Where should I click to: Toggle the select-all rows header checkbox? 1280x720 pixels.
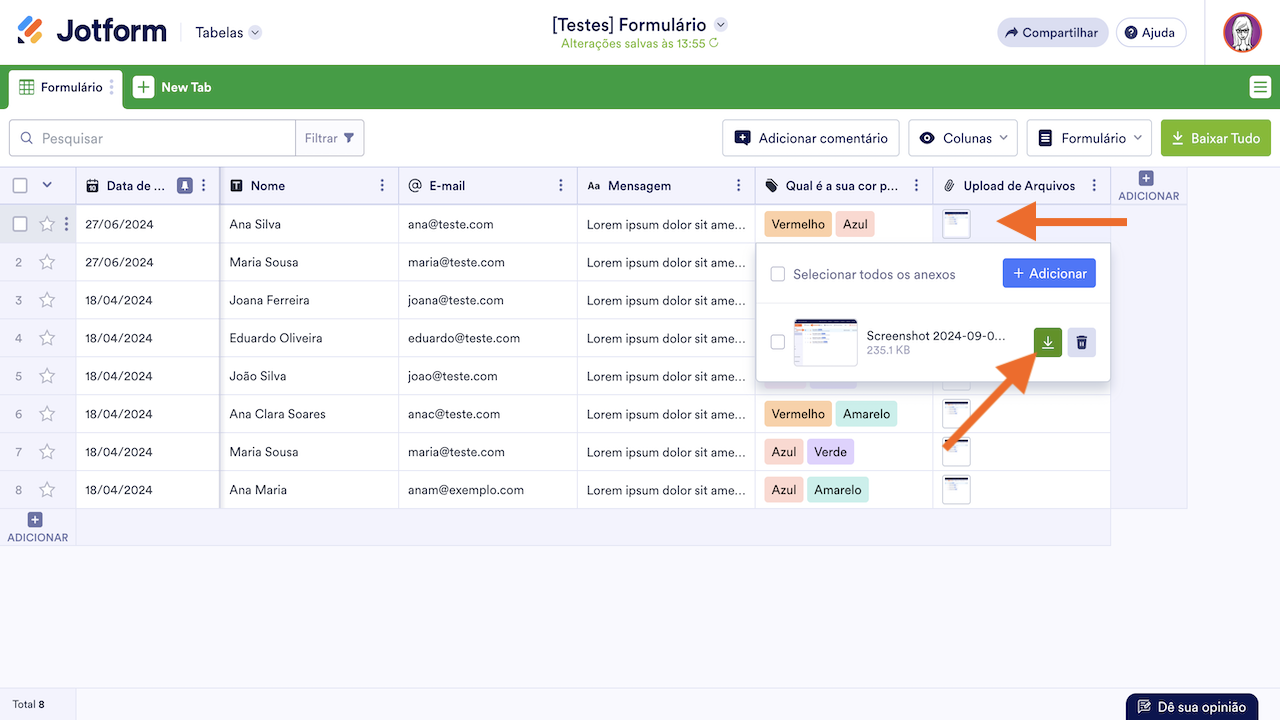(x=20, y=185)
